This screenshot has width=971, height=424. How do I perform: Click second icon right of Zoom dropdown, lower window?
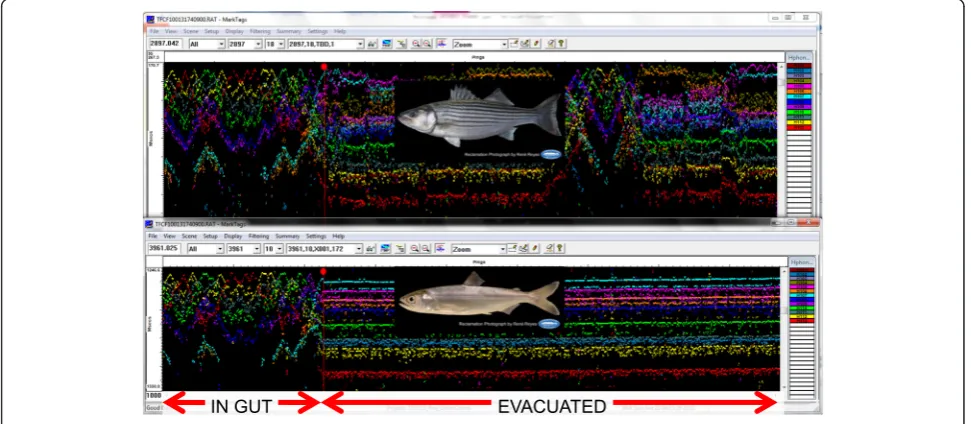point(524,249)
